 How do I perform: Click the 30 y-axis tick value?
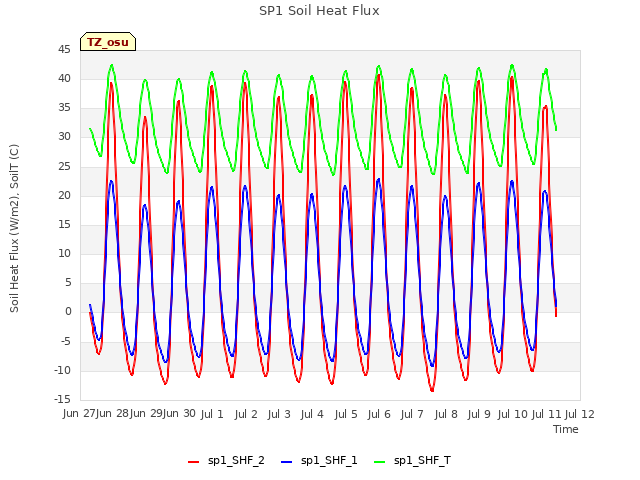(x=64, y=137)
